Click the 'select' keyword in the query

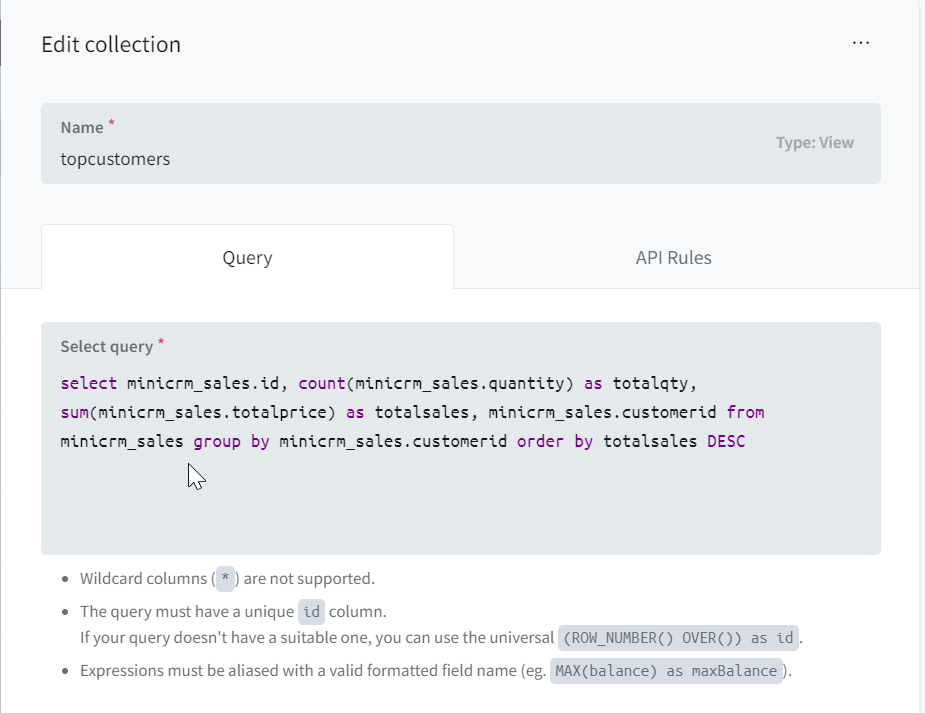89,383
